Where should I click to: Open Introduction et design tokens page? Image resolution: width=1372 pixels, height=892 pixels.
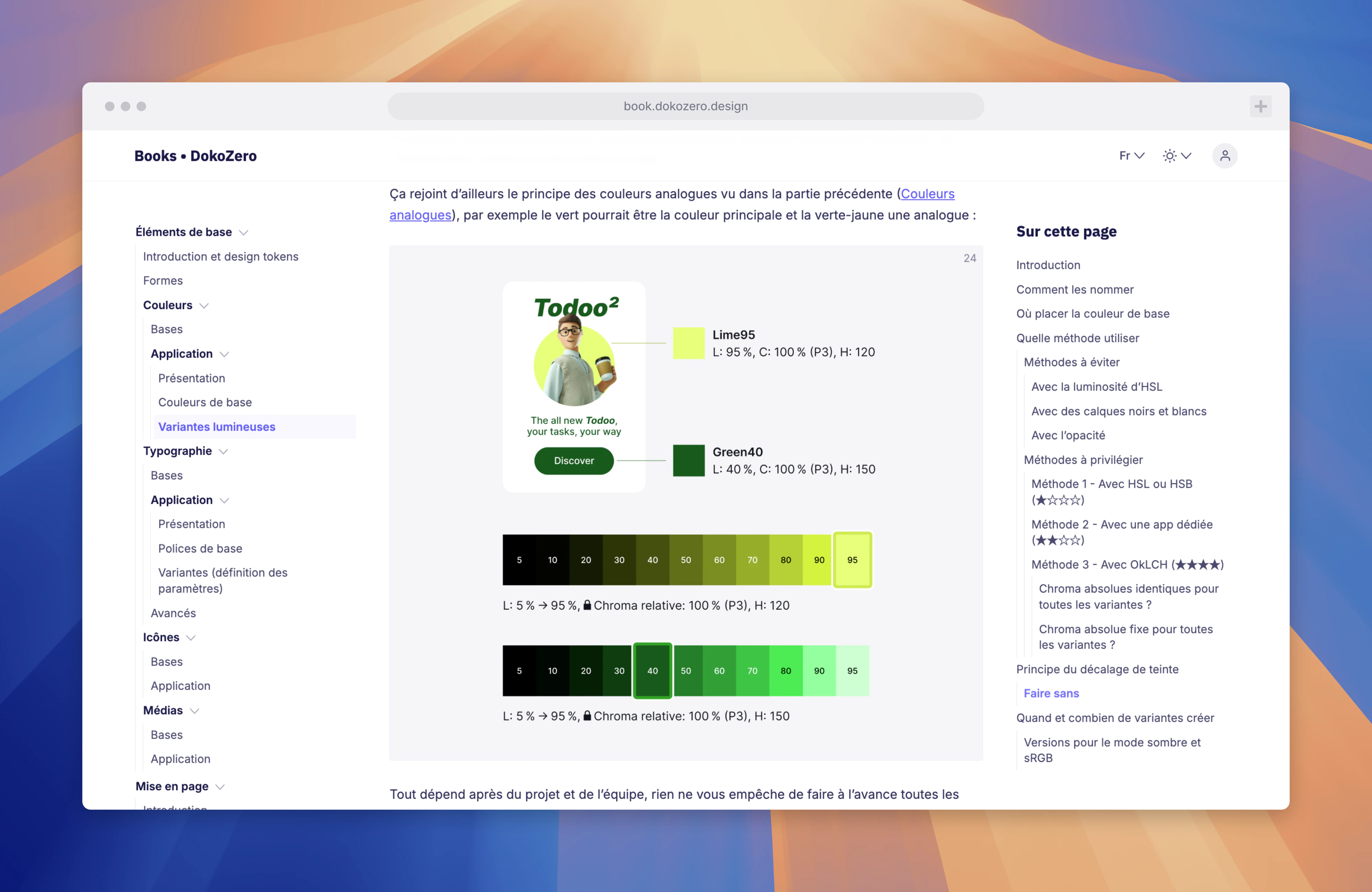(220, 257)
